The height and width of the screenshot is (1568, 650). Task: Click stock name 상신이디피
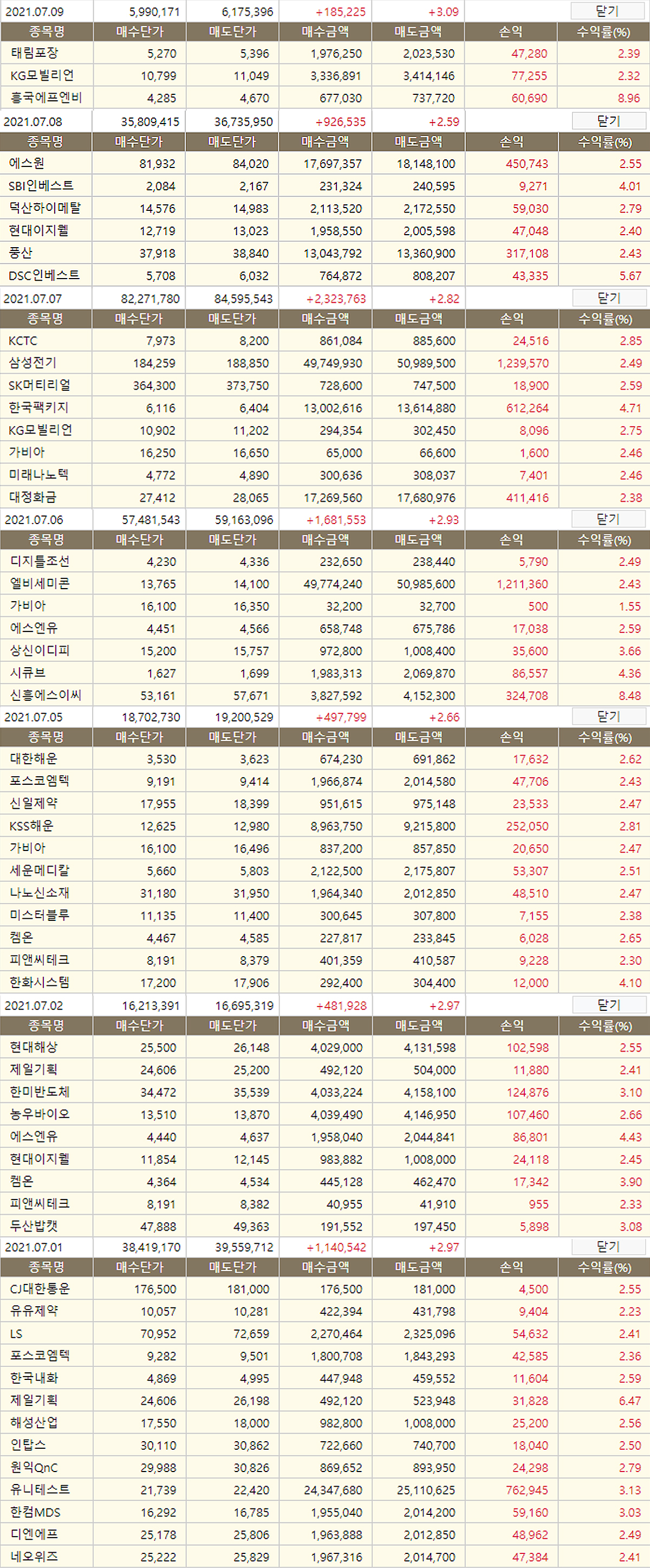40,651
